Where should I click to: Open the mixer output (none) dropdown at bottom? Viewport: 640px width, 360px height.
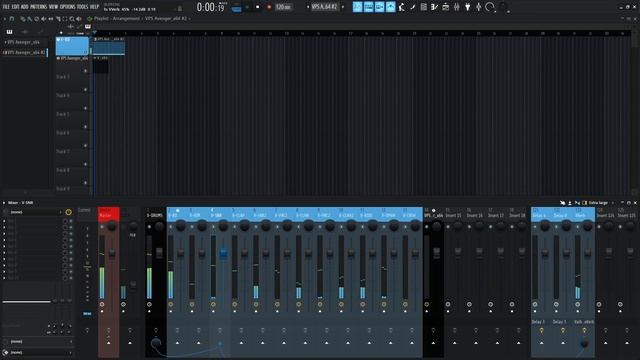pyautogui.click(x=40, y=352)
